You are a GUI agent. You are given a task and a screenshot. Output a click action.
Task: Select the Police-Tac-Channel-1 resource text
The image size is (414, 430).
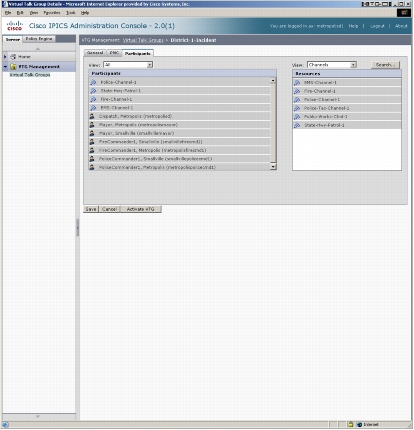pos(326,108)
